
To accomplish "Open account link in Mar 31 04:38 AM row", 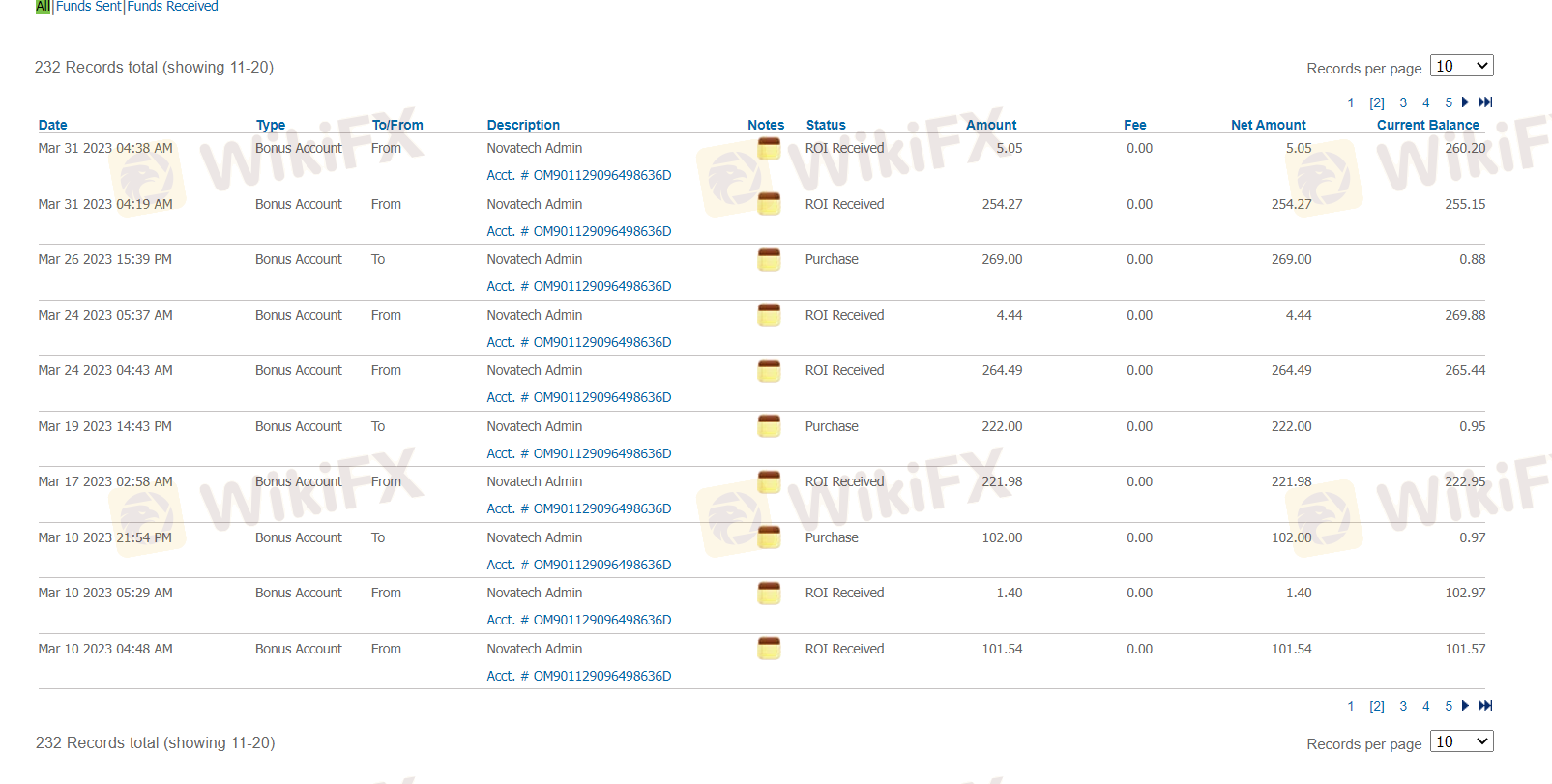I will [x=579, y=176].
